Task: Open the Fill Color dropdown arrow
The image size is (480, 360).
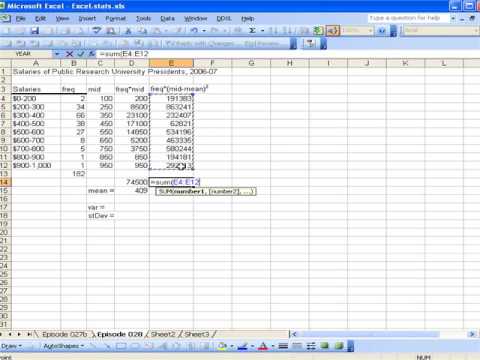Action: point(232,346)
